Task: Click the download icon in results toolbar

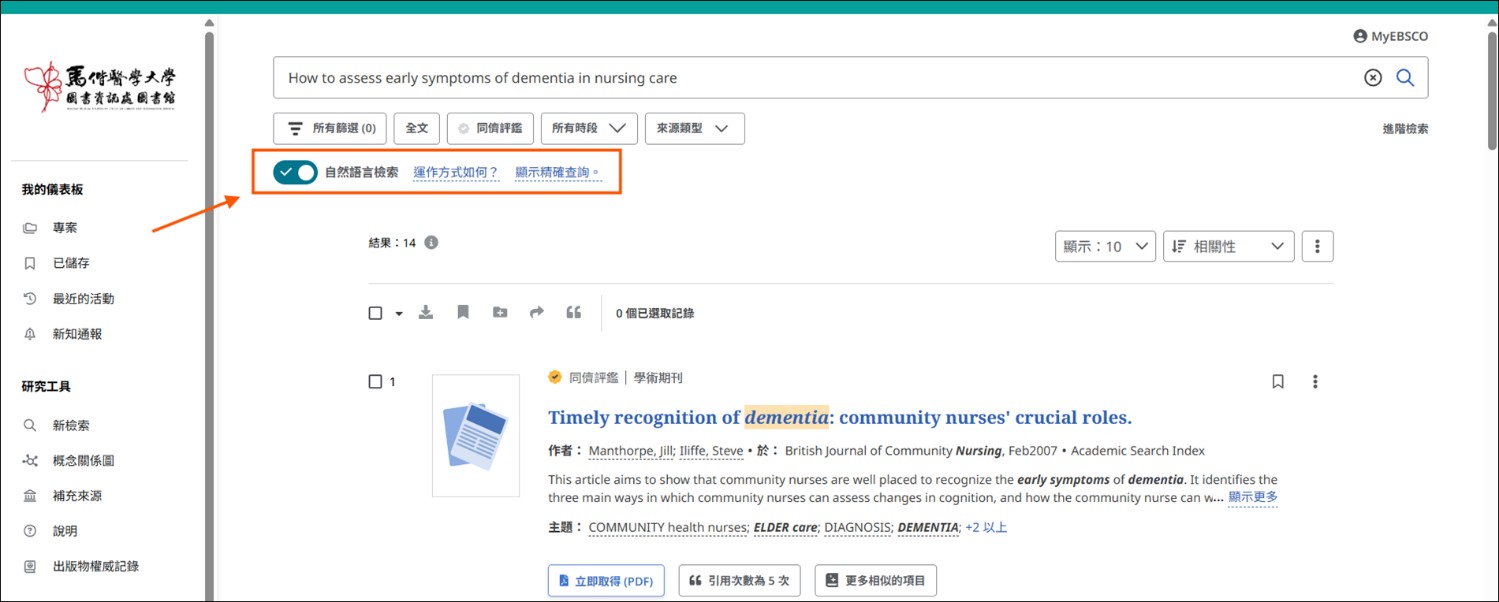Action: tap(426, 313)
